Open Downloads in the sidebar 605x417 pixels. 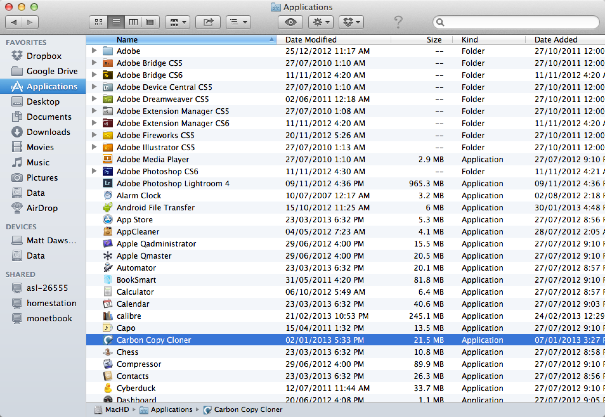click(43, 132)
